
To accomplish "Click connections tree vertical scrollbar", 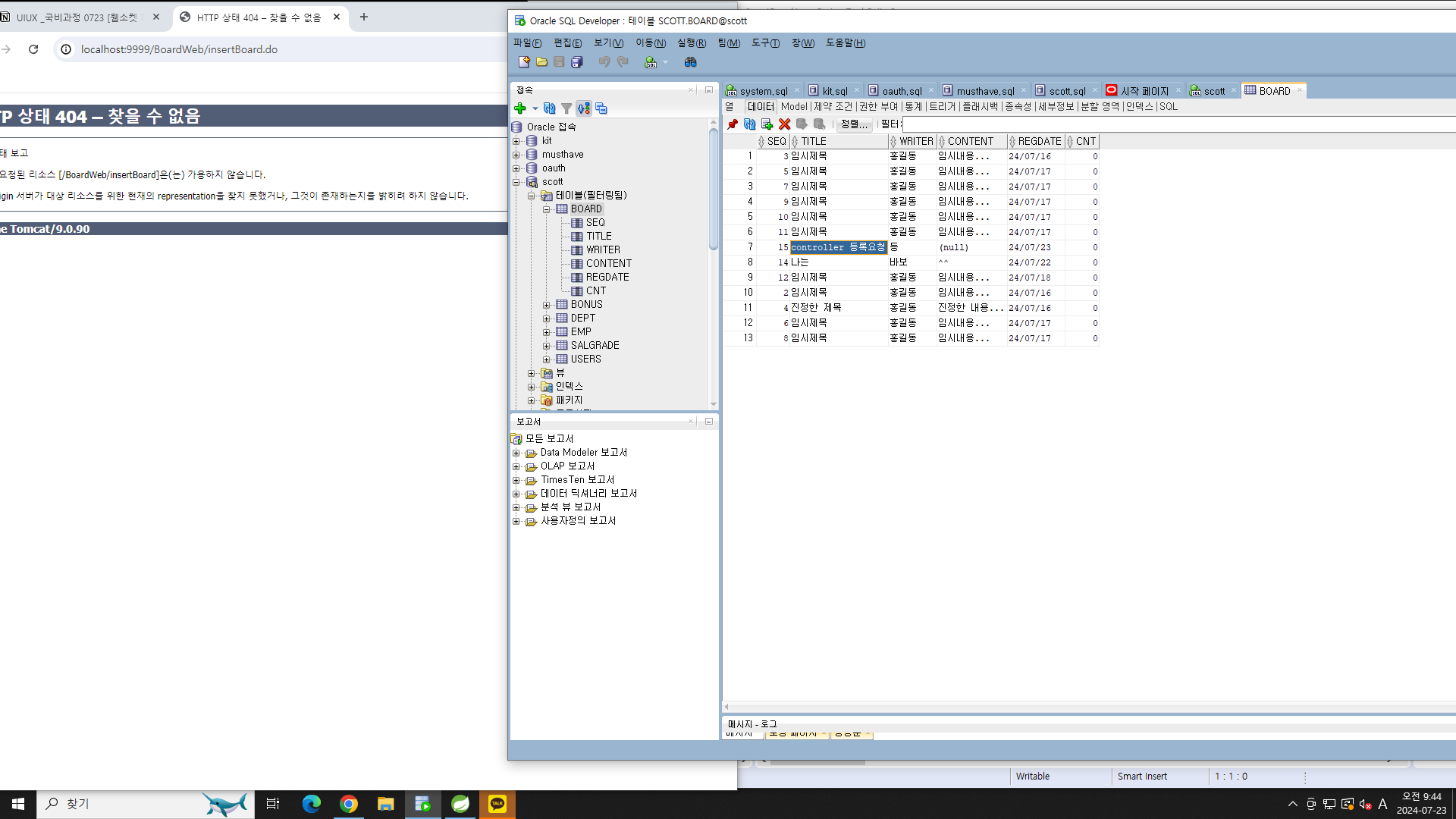I will coord(713,190).
